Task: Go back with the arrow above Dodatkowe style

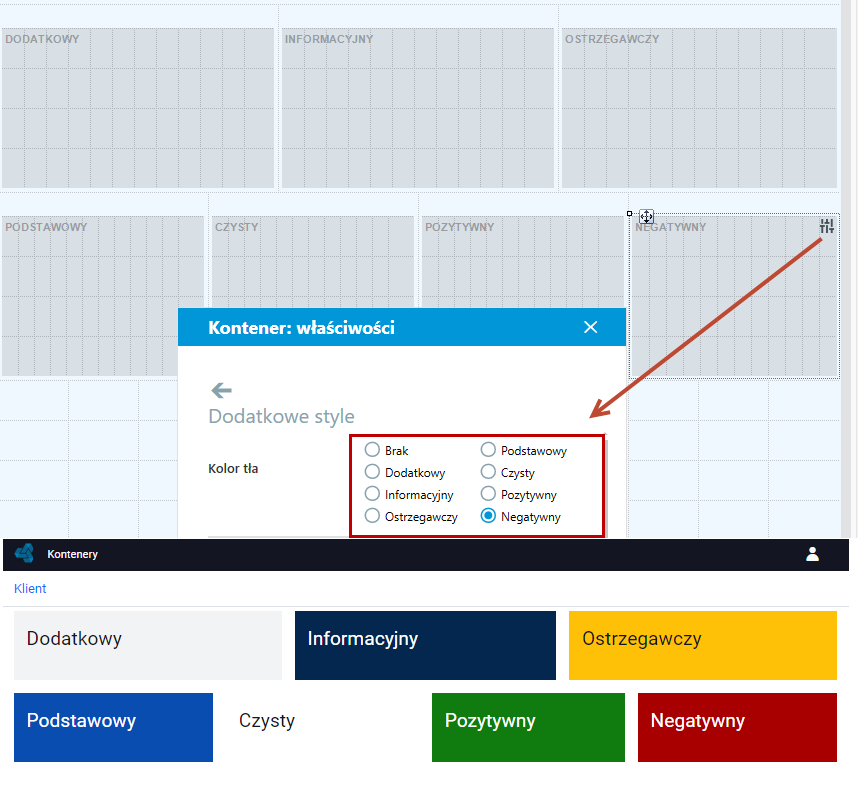Action: coord(222,390)
